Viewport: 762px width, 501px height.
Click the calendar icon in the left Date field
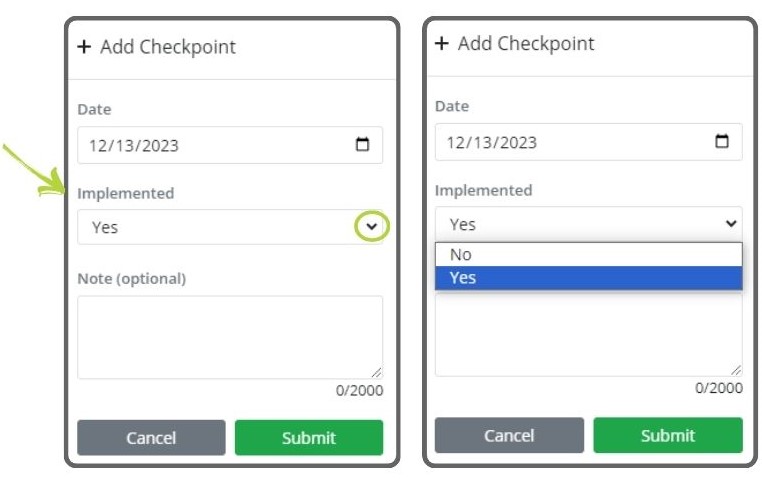(363, 145)
